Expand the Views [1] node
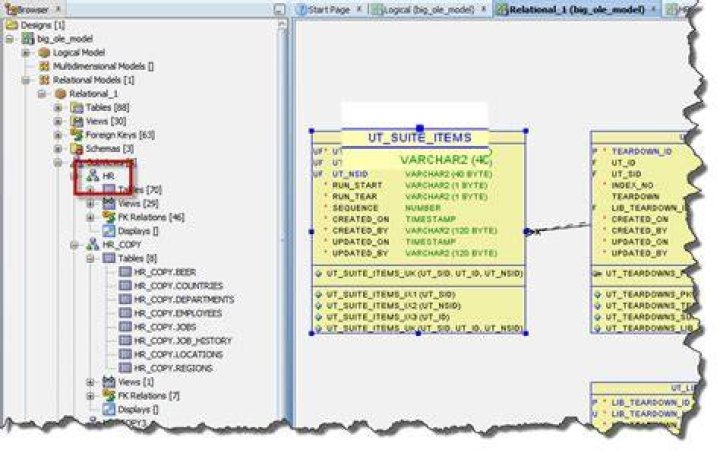The width and height of the screenshot is (720, 453). point(90,382)
